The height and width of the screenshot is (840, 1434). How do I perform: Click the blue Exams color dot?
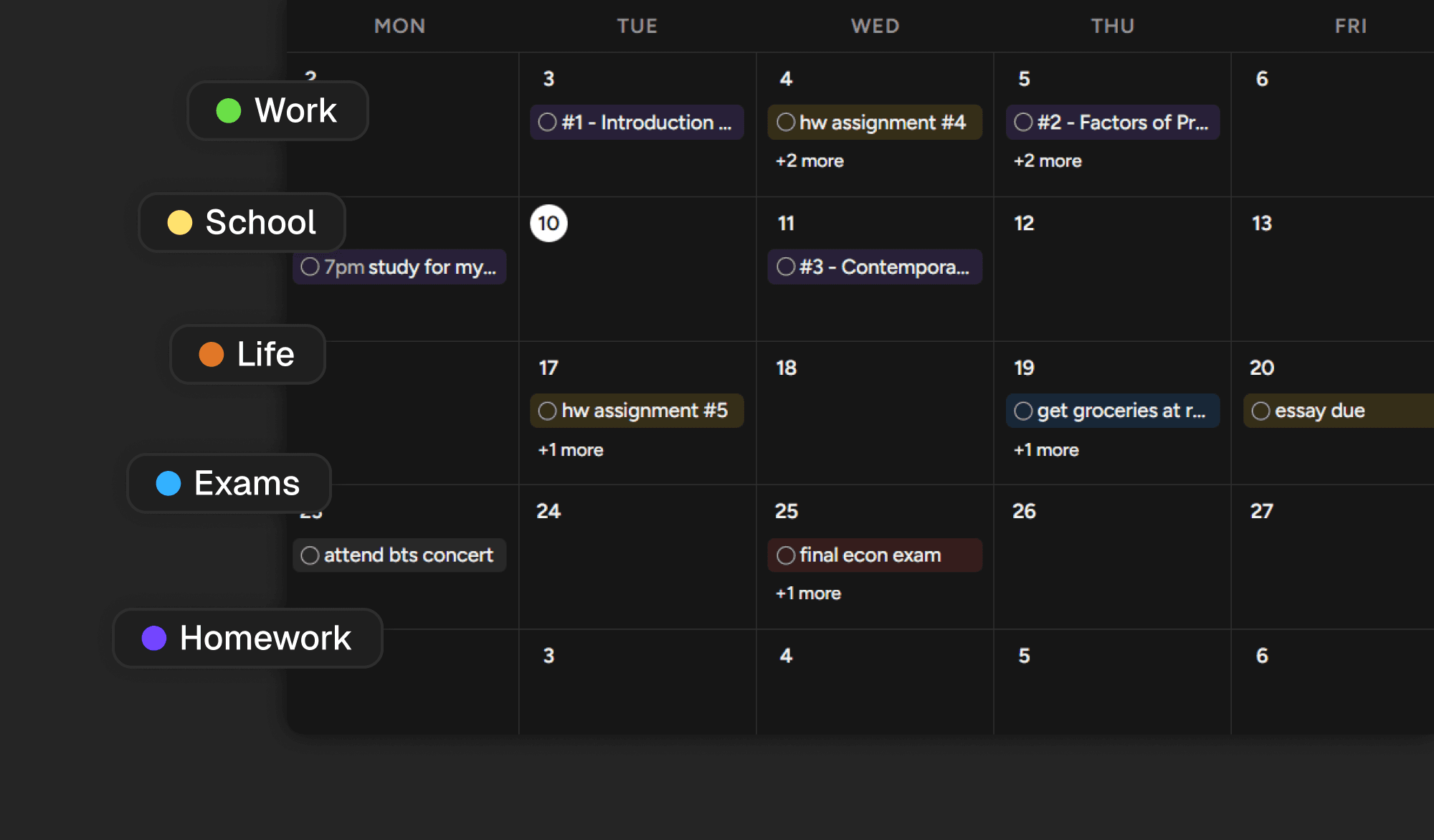(168, 483)
